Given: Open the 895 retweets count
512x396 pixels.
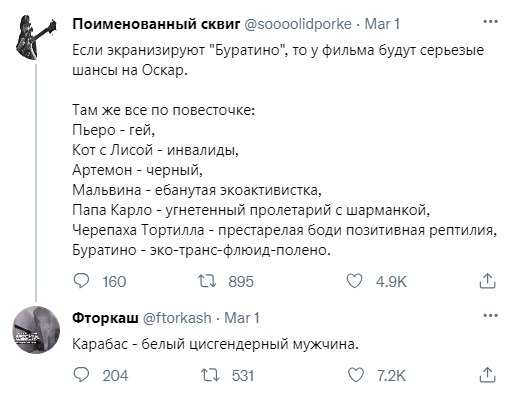Looking at the screenshot, I should (x=241, y=282).
